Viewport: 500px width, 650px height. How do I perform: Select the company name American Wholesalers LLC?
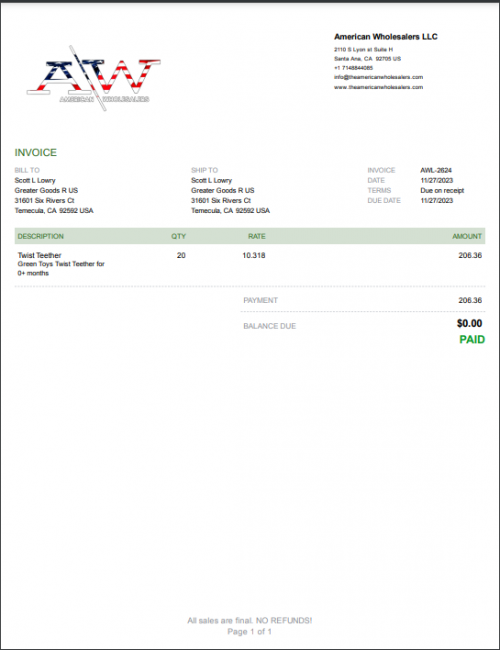tap(386, 37)
